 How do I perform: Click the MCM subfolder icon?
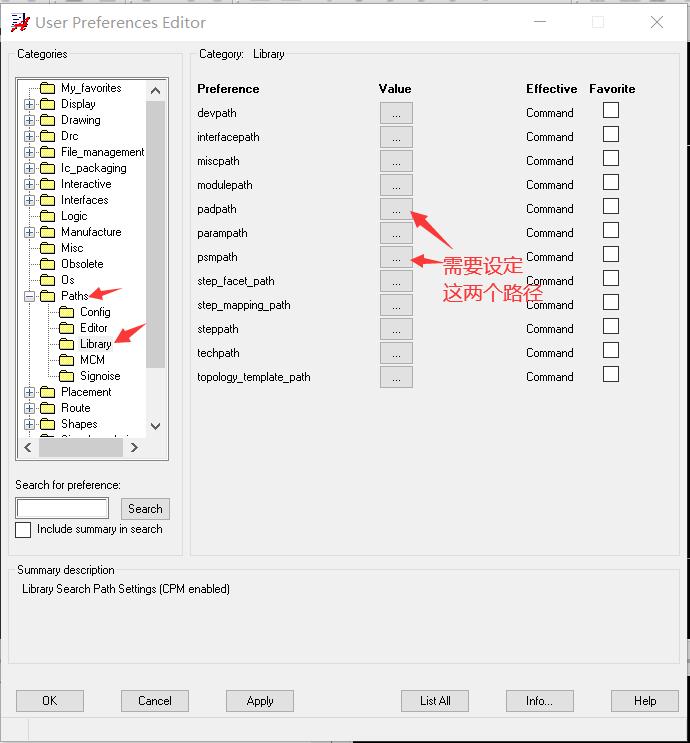(x=66, y=361)
